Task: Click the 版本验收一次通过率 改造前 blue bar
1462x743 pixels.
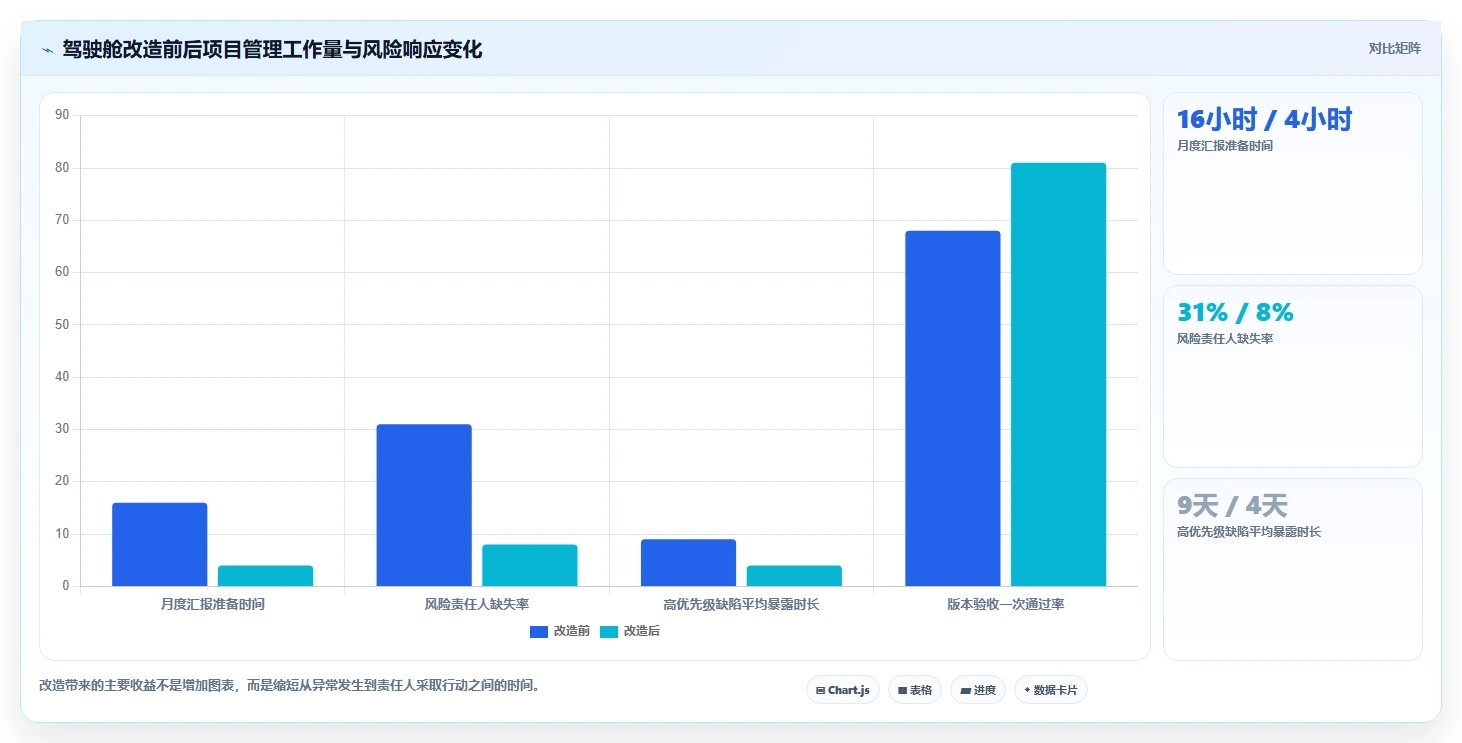Action: pos(953,408)
